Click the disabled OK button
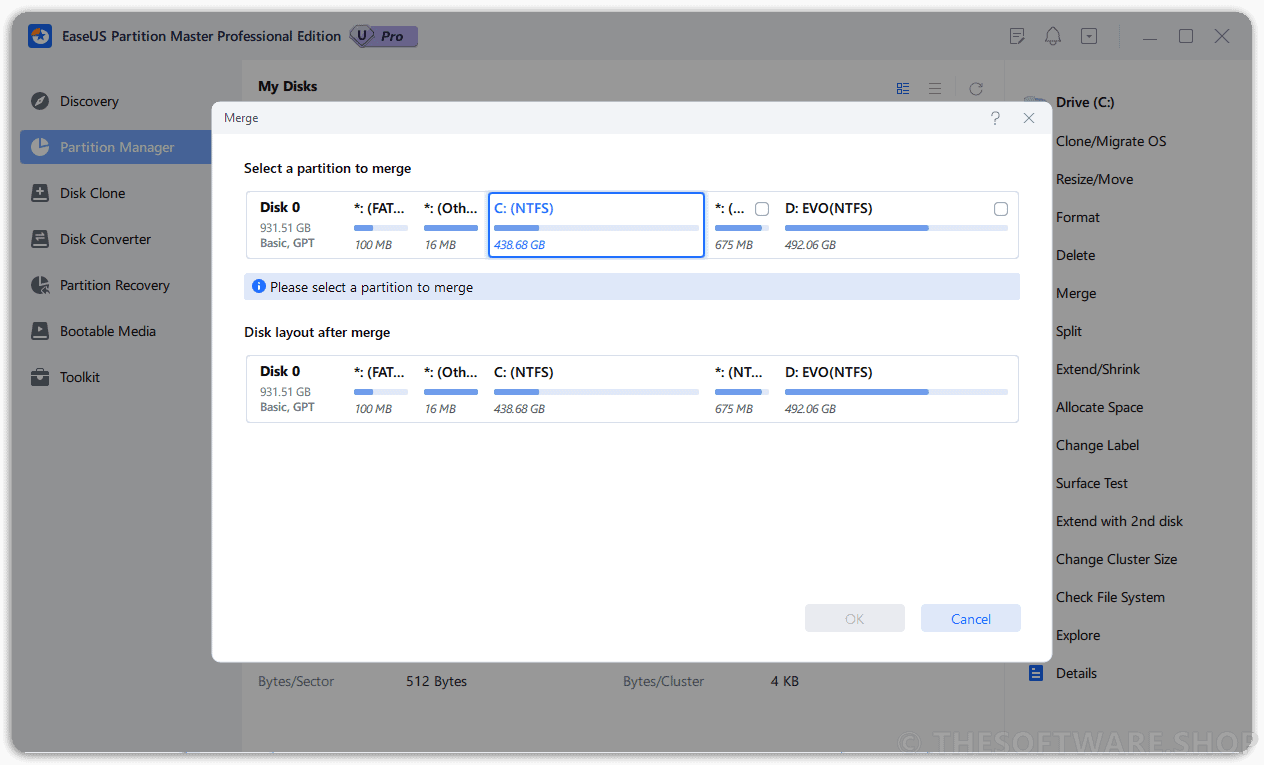Viewport: 1264px width, 765px height. point(855,618)
